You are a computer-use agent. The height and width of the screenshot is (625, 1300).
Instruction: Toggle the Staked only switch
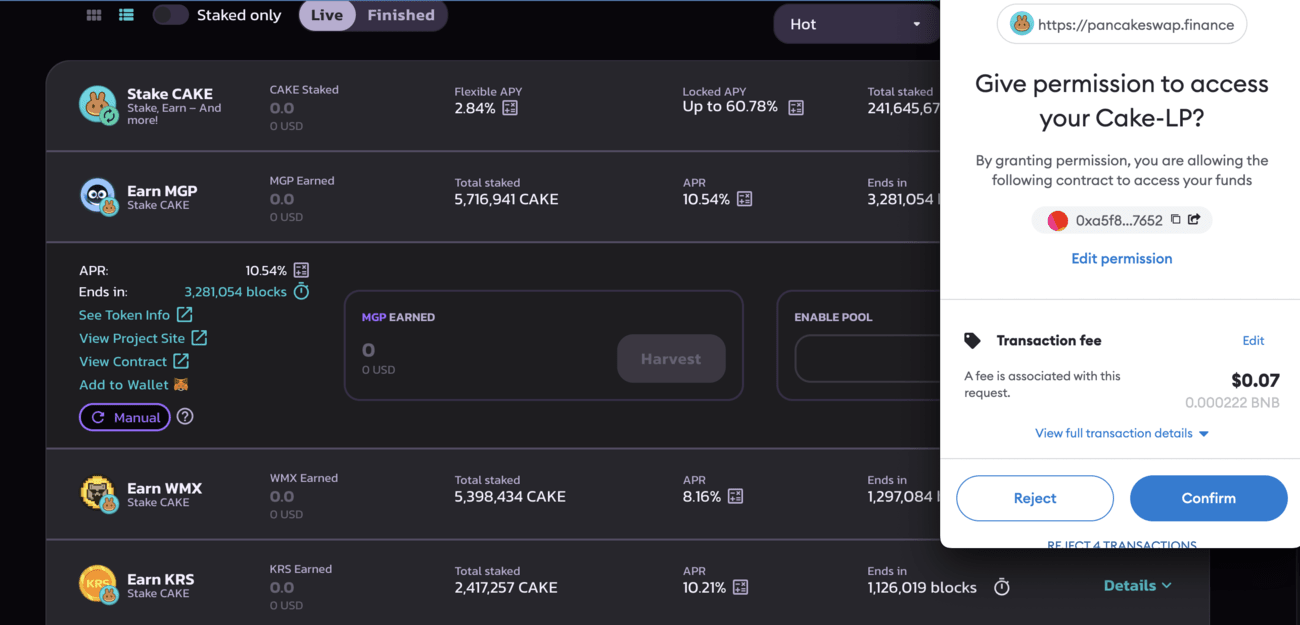tap(170, 15)
